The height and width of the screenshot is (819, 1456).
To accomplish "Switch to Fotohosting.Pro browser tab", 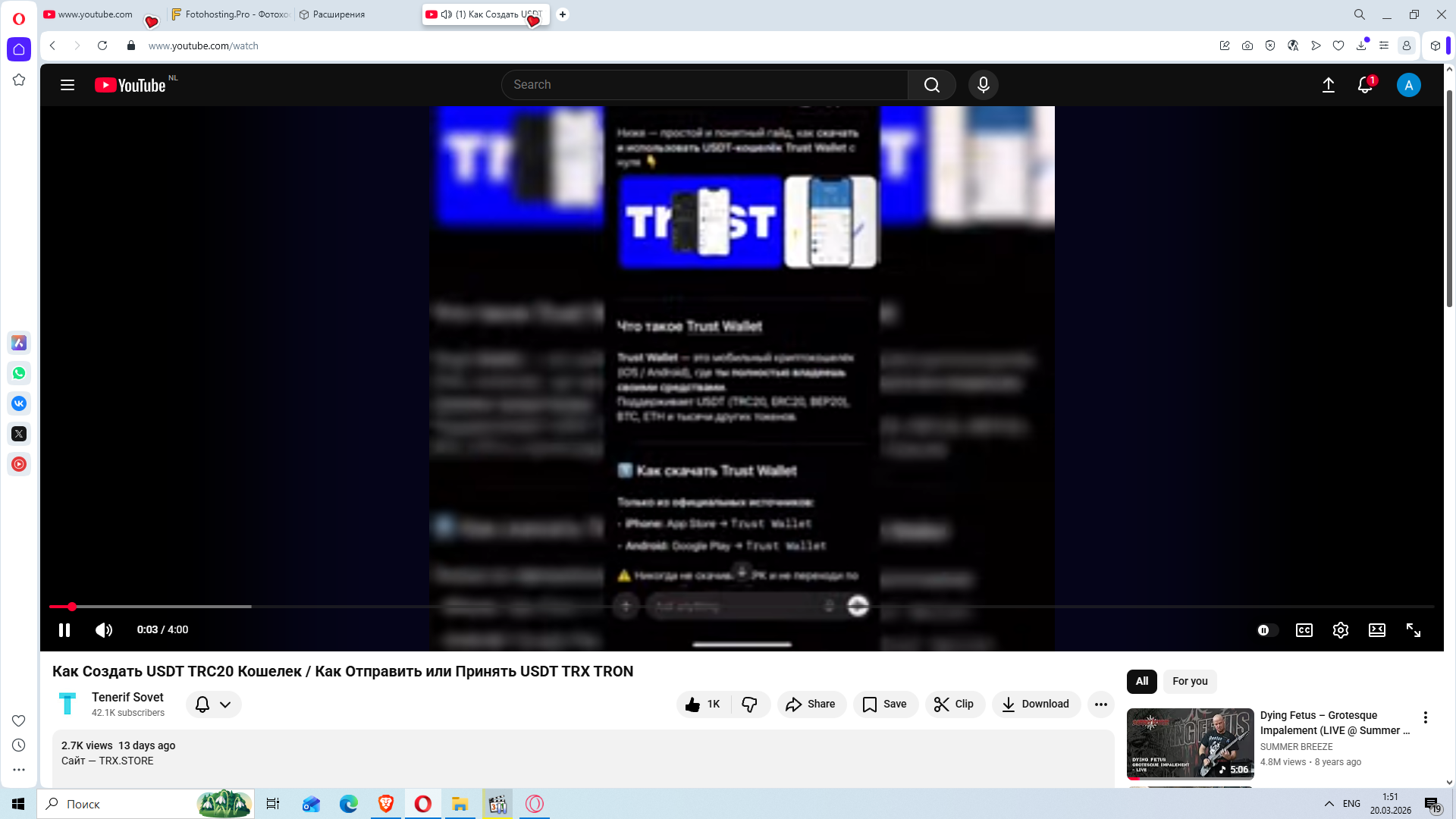I will click(x=231, y=14).
